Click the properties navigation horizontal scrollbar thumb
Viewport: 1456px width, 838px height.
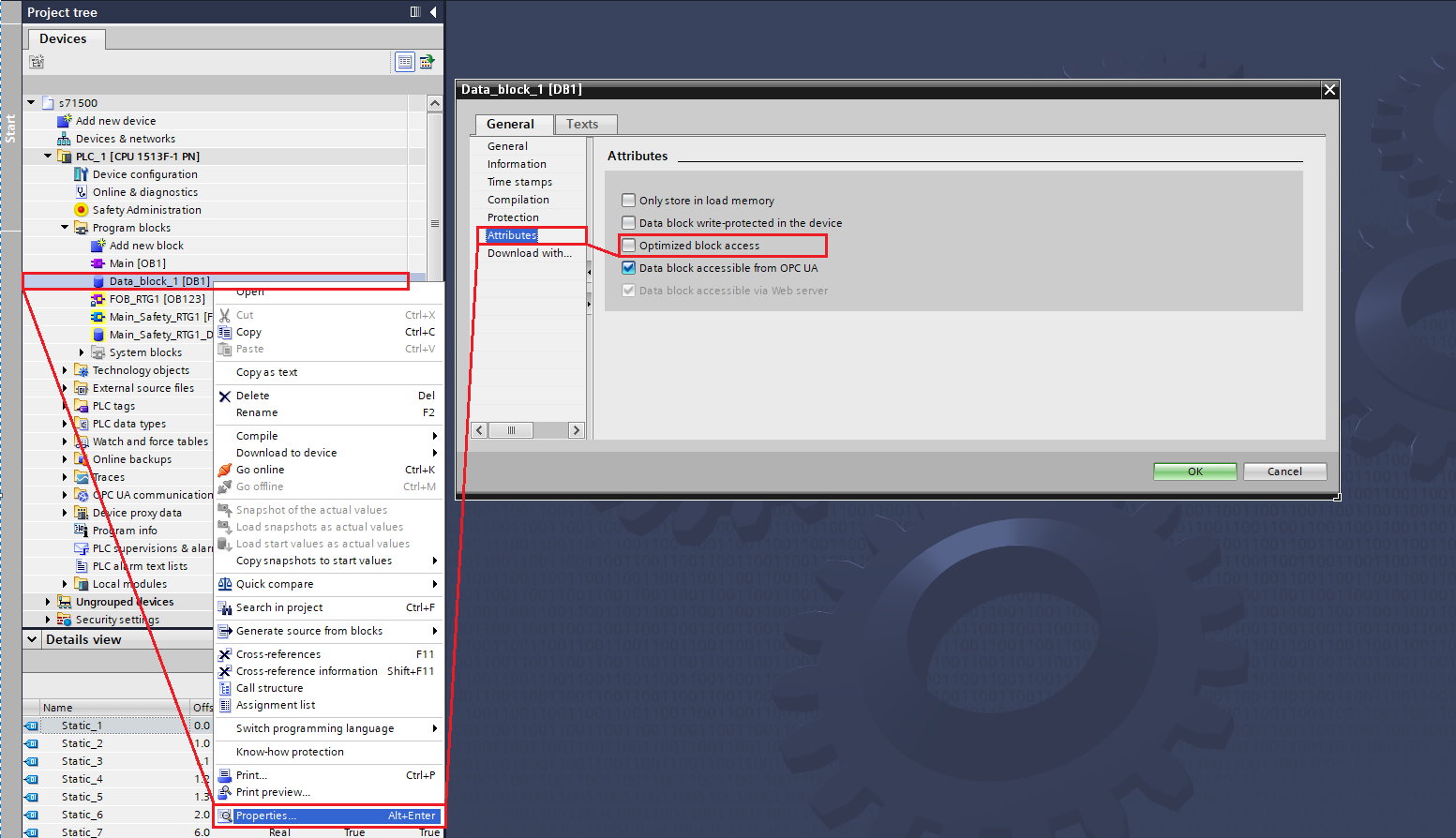[x=511, y=430]
